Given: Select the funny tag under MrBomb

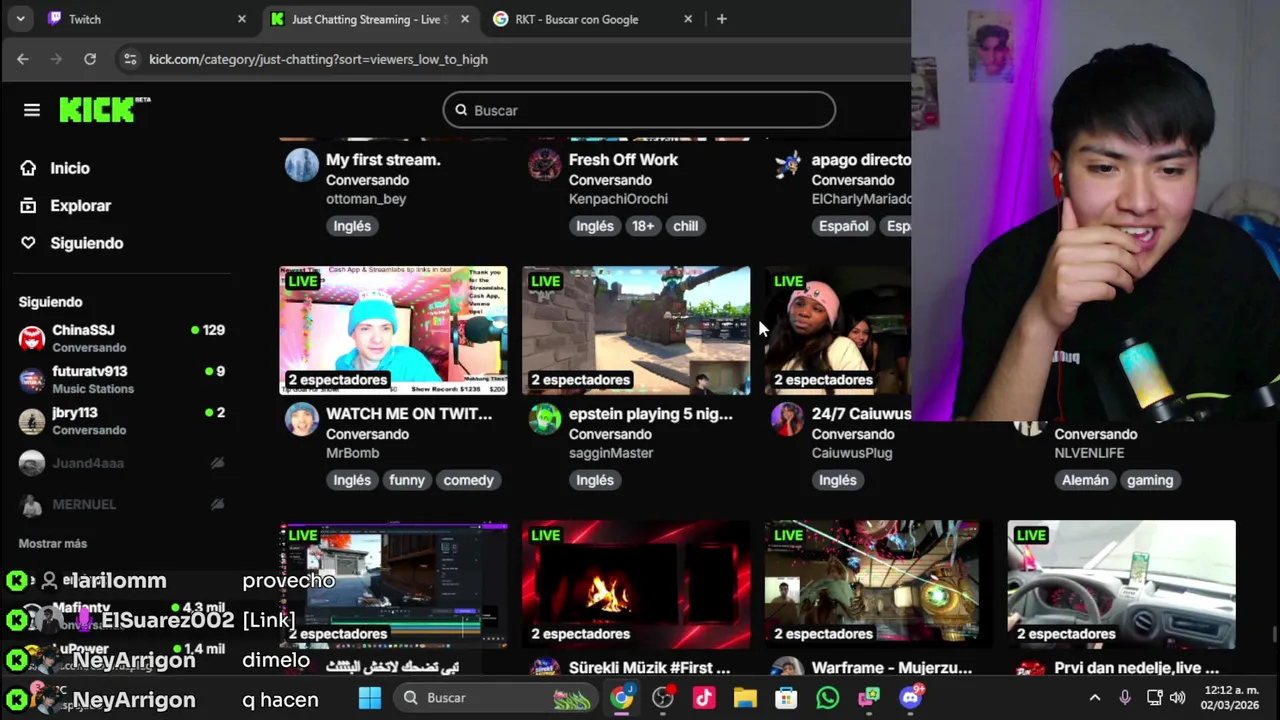Looking at the screenshot, I should pyautogui.click(x=407, y=480).
